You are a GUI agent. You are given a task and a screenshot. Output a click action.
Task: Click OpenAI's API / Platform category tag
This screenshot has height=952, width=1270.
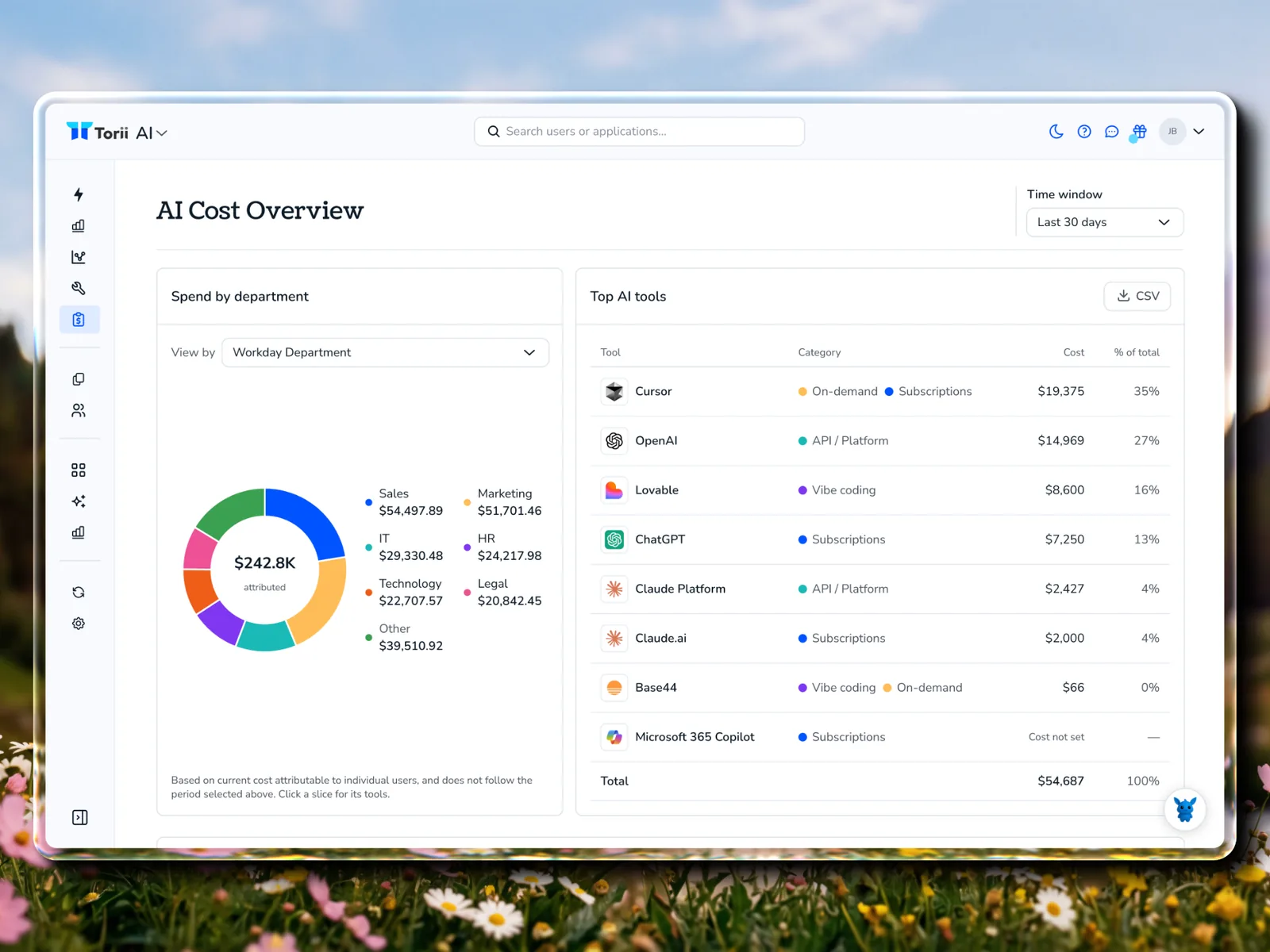(843, 441)
